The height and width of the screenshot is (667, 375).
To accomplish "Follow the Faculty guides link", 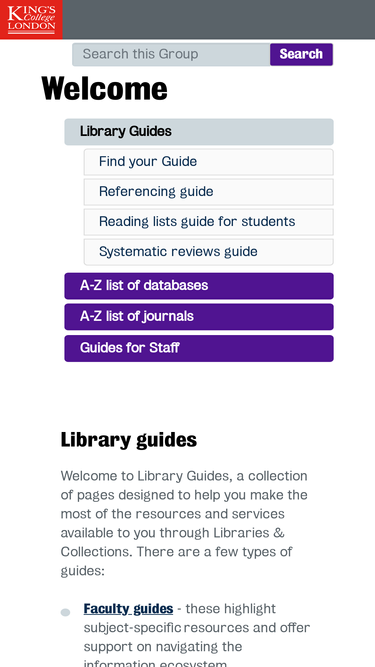I will tap(128, 609).
